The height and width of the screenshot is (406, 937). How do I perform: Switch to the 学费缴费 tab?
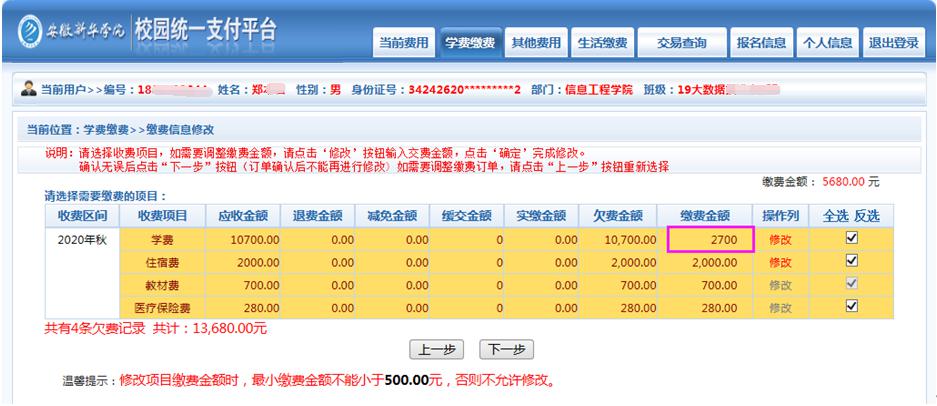click(469, 42)
